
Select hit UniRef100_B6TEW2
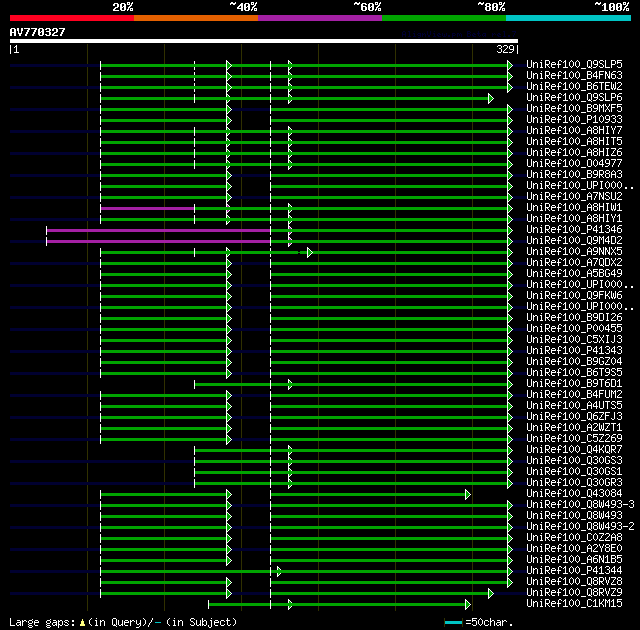(x=574, y=87)
